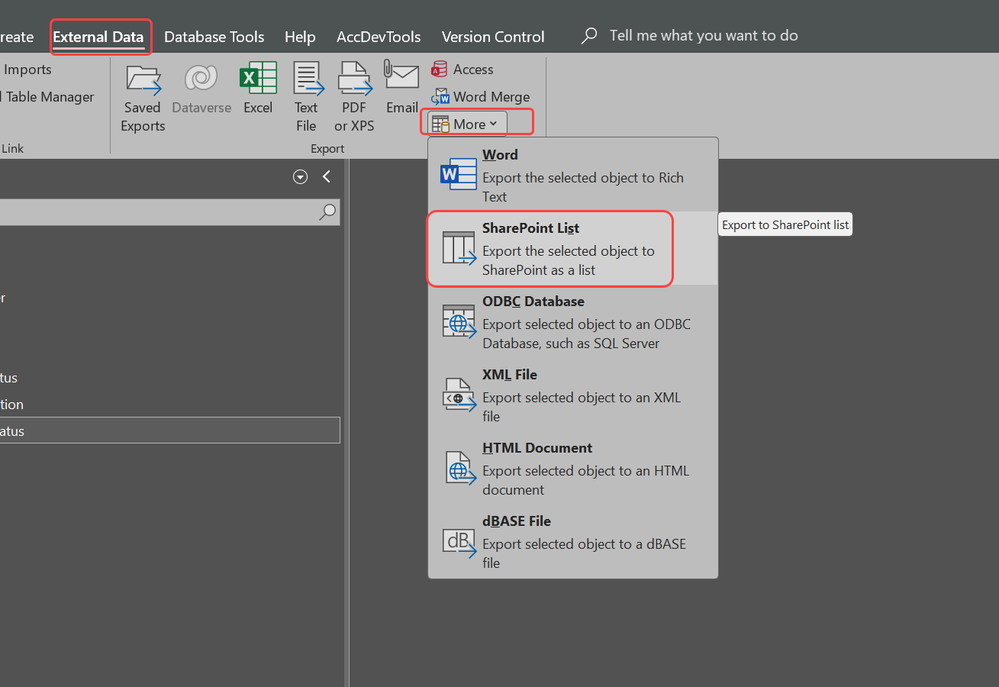The image size is (999, 687).
Task: Open the Help tab
Action: (299, 37)
